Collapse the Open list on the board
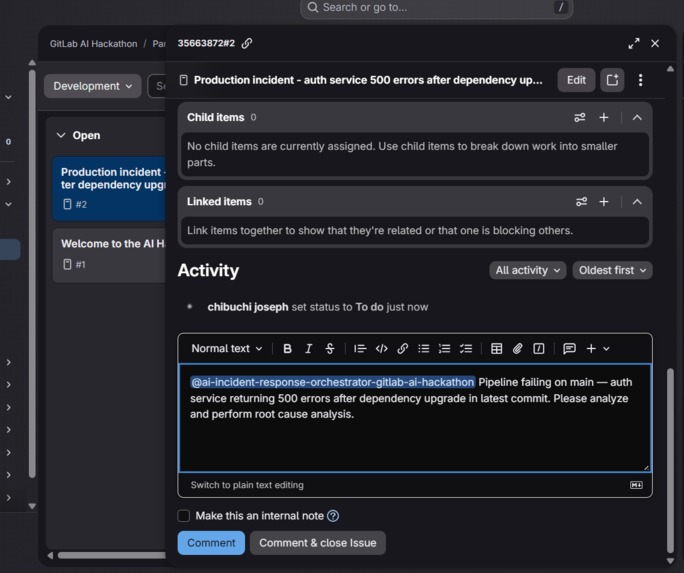 (x=61, y=135)
